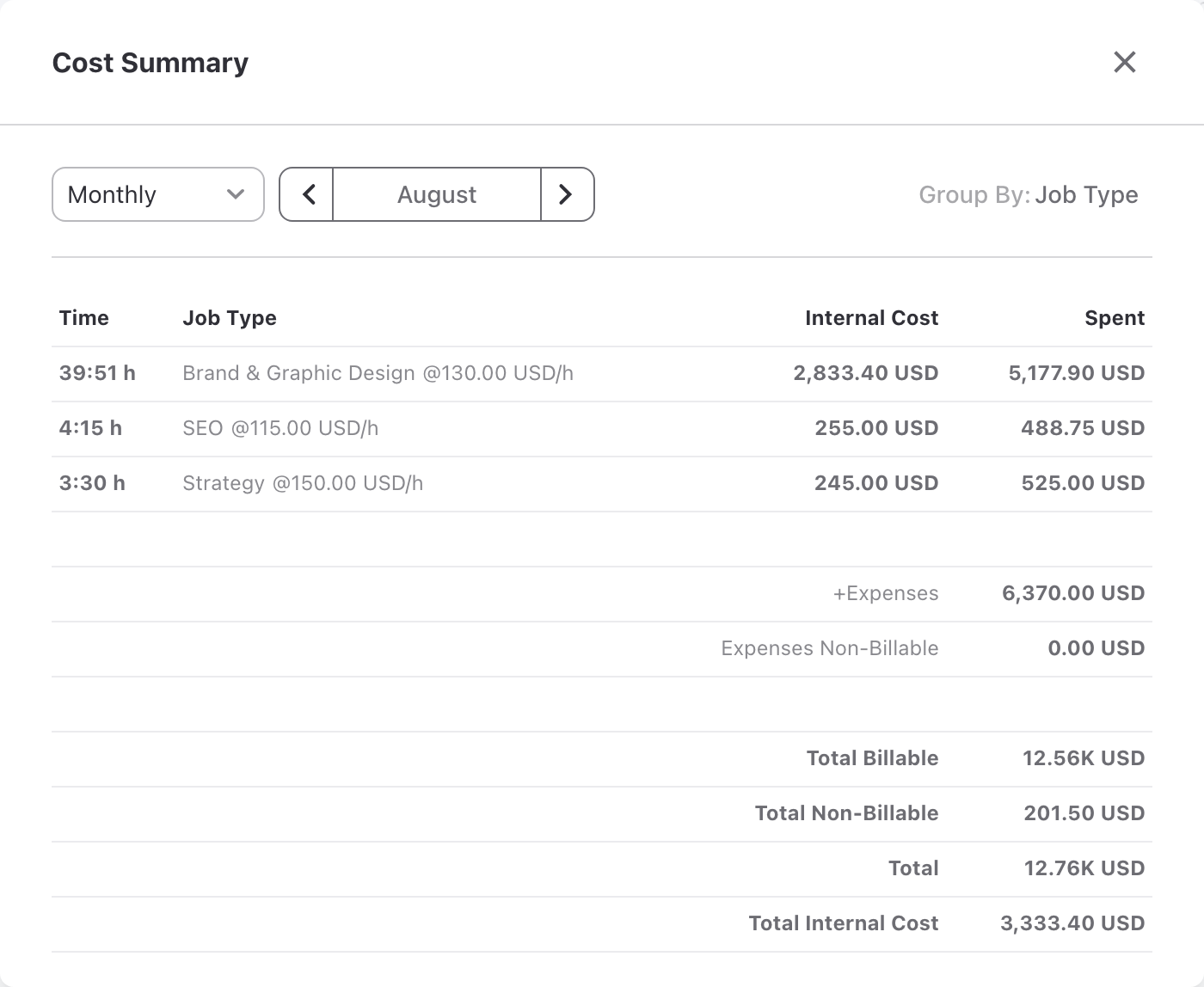Click the Spent column header

point(1115,318)
